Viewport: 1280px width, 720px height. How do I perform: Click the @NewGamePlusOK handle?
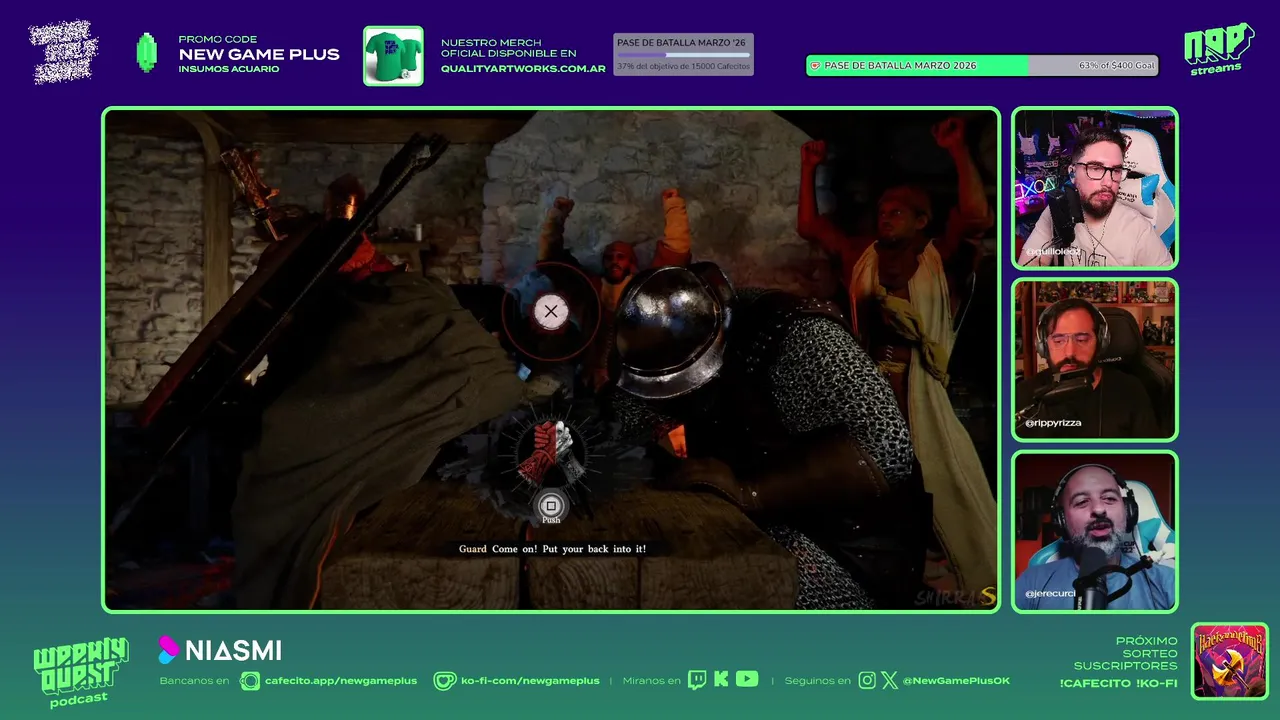click(x=956, y=681)
